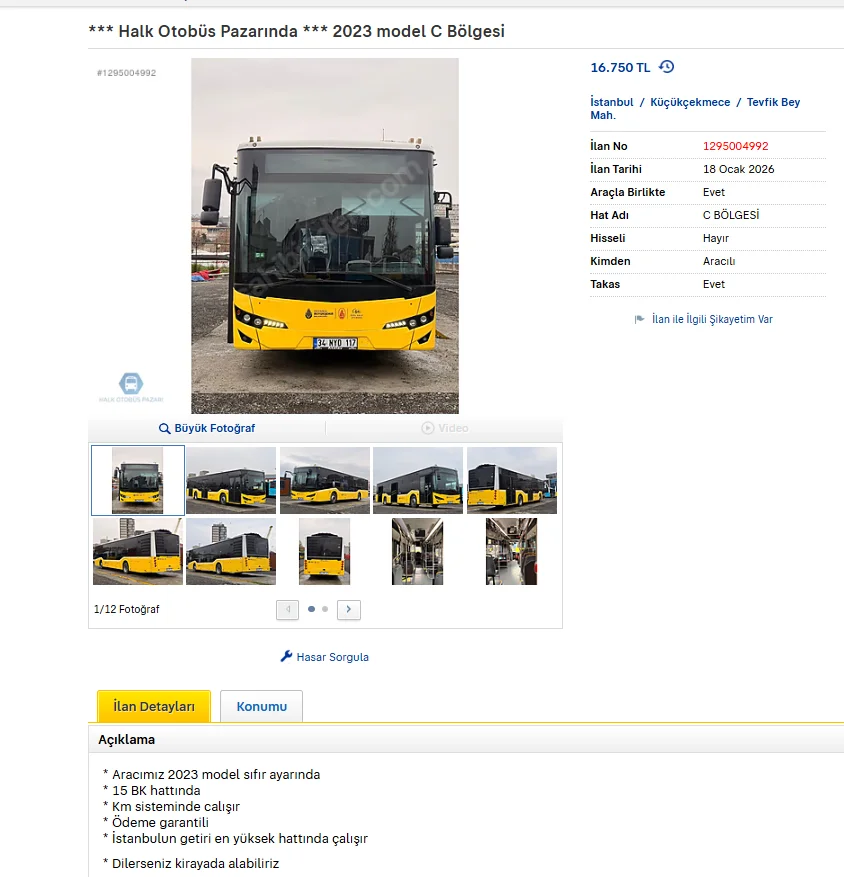Screen dimensions: 844x877
Task: Click the Video play icon
Action: (x=427, y=428)
